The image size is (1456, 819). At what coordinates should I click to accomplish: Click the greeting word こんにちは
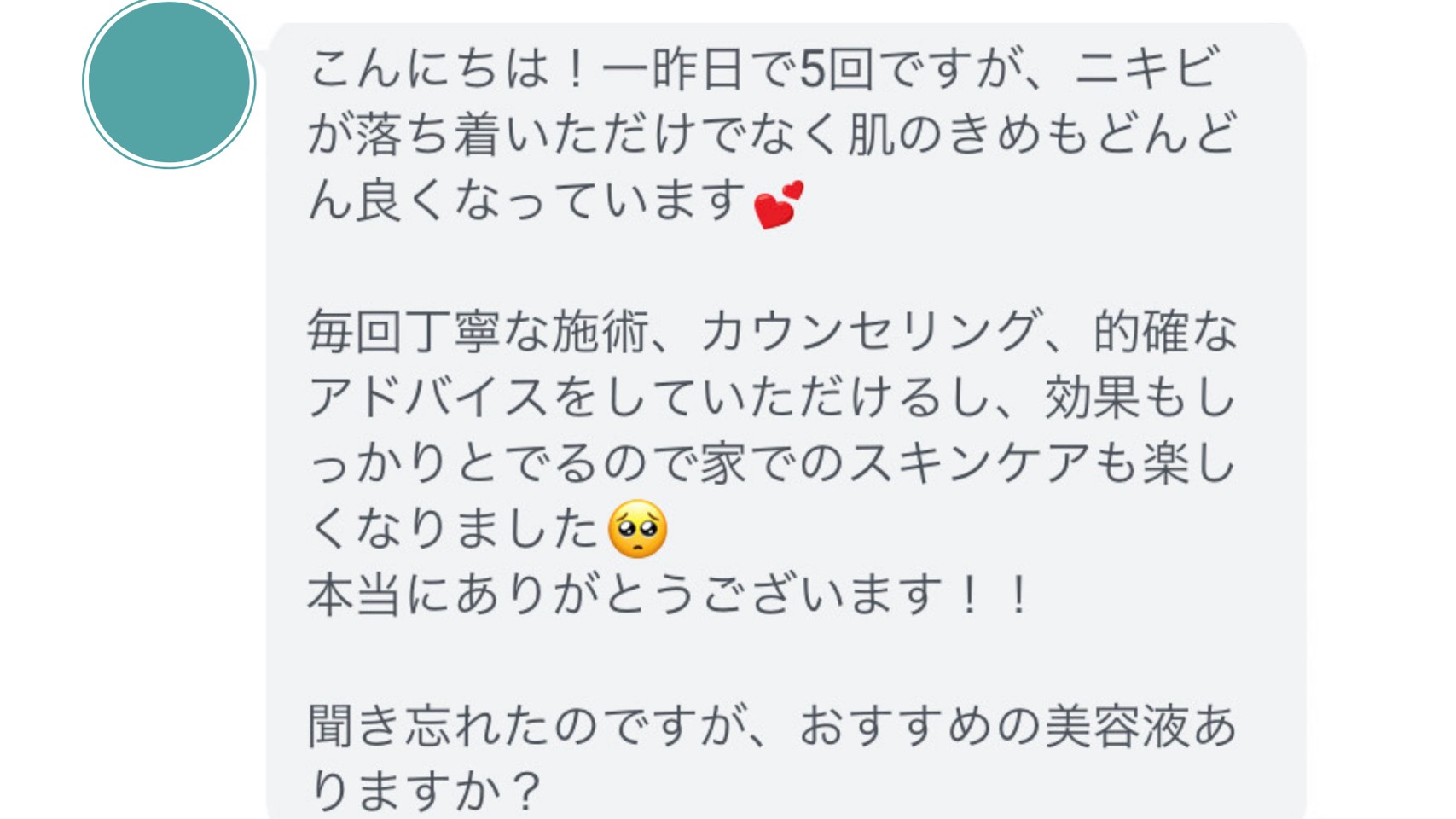(430, 68)
